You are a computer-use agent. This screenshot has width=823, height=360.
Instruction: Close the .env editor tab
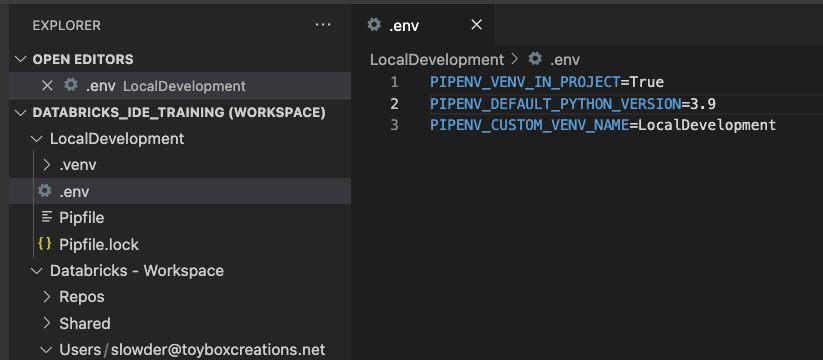point(476,25)
